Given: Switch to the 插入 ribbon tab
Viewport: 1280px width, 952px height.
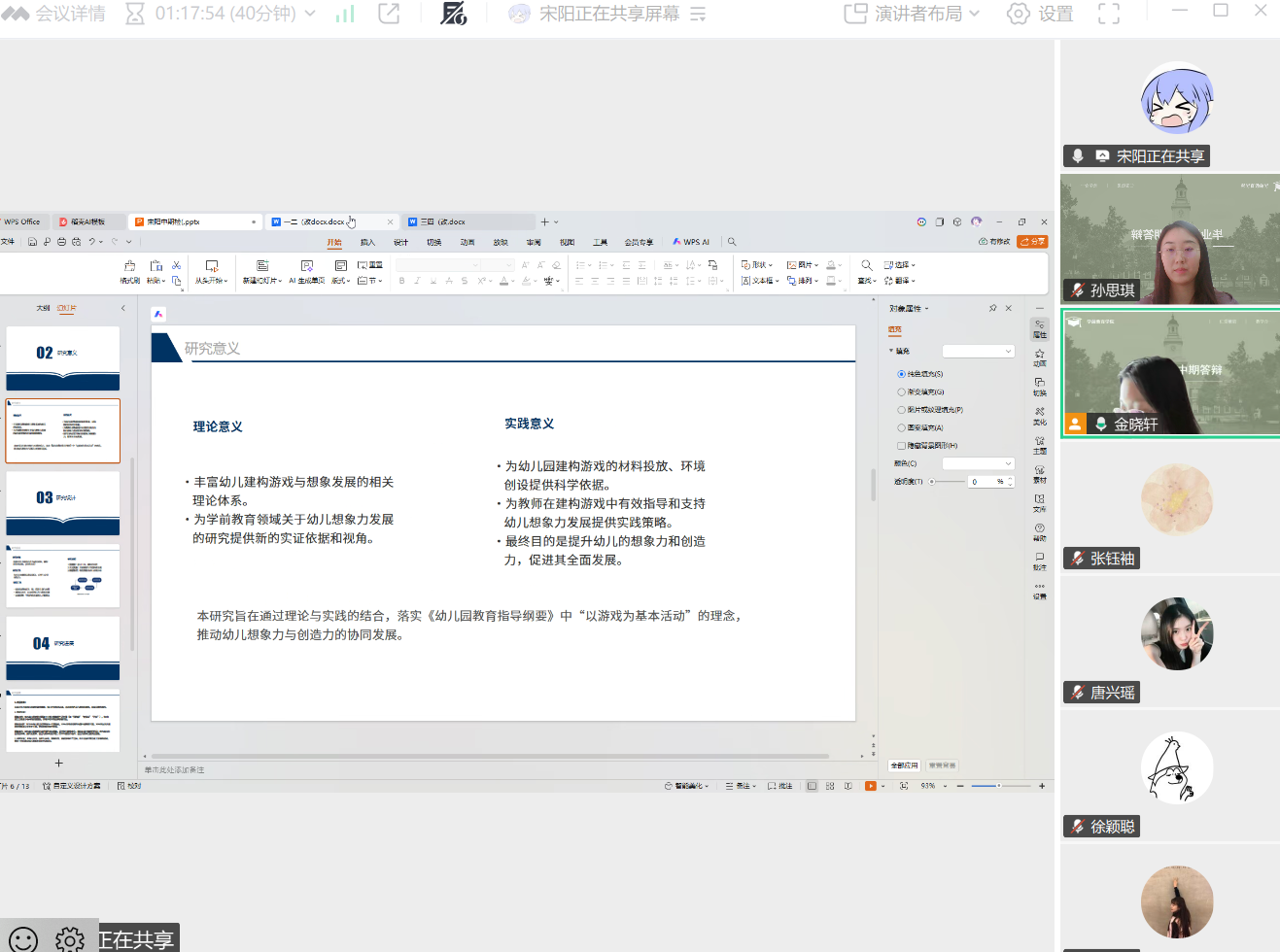Looking at the screenshot, I should pyautogui.click(x=367, y=242).
